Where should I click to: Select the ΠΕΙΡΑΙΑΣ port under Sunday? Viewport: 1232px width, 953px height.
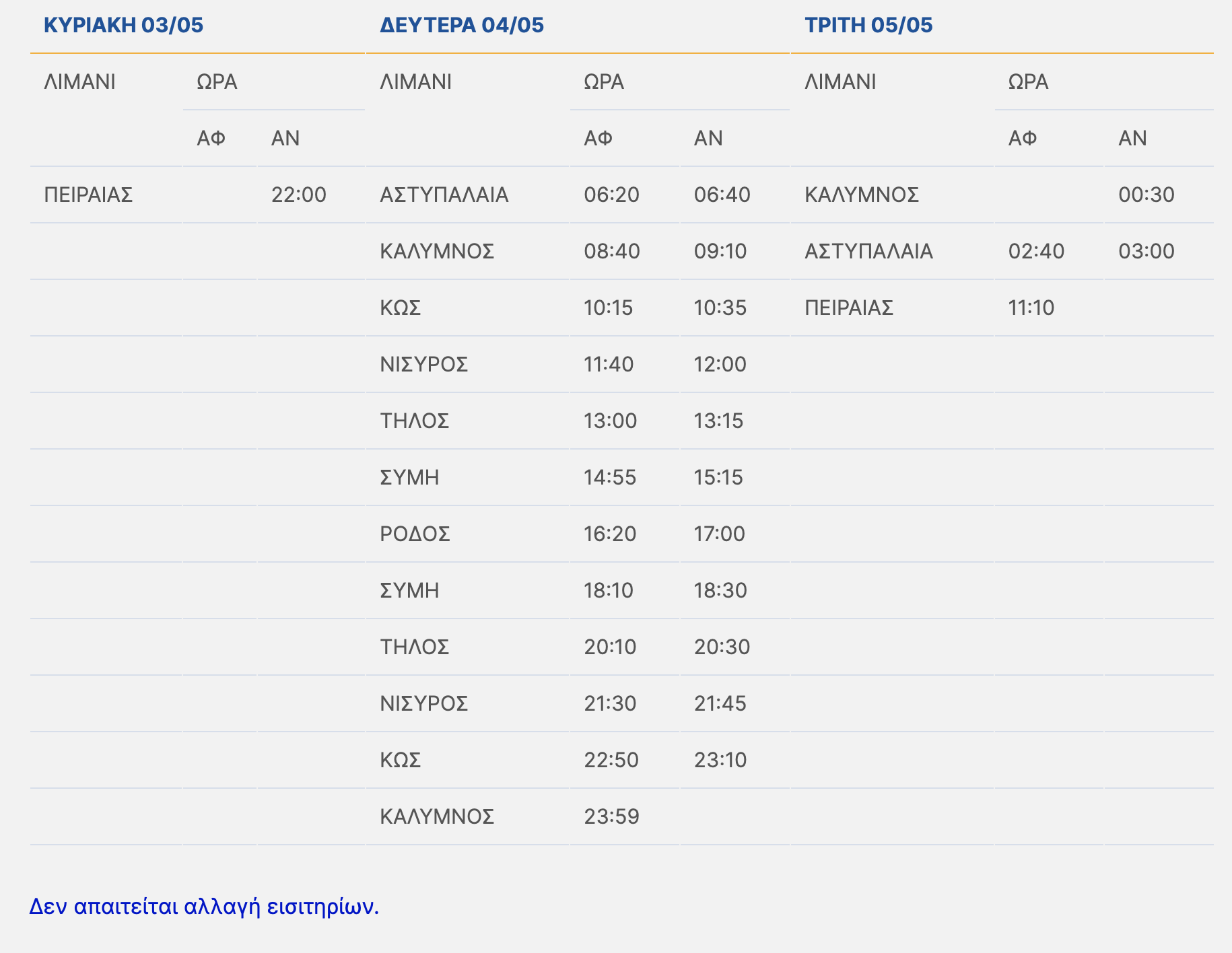point(88,195)
